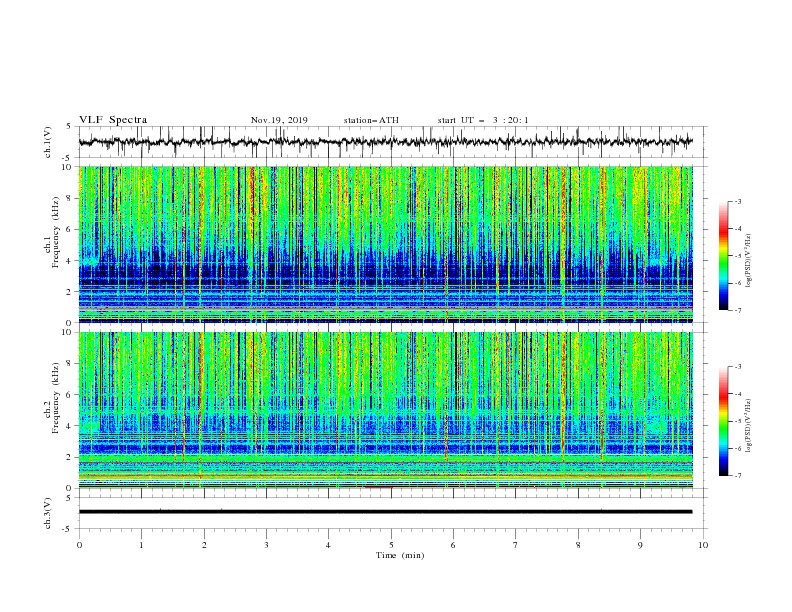This screenshot has height=612, width=792.
Task: Click inside the ch.2 spectrogram panel
Action: coord(385,410)
